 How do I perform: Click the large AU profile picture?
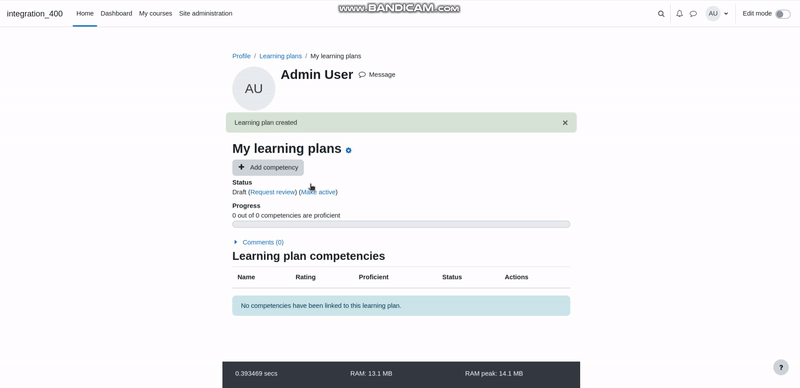pyautogui.click(x=254, y=88)
